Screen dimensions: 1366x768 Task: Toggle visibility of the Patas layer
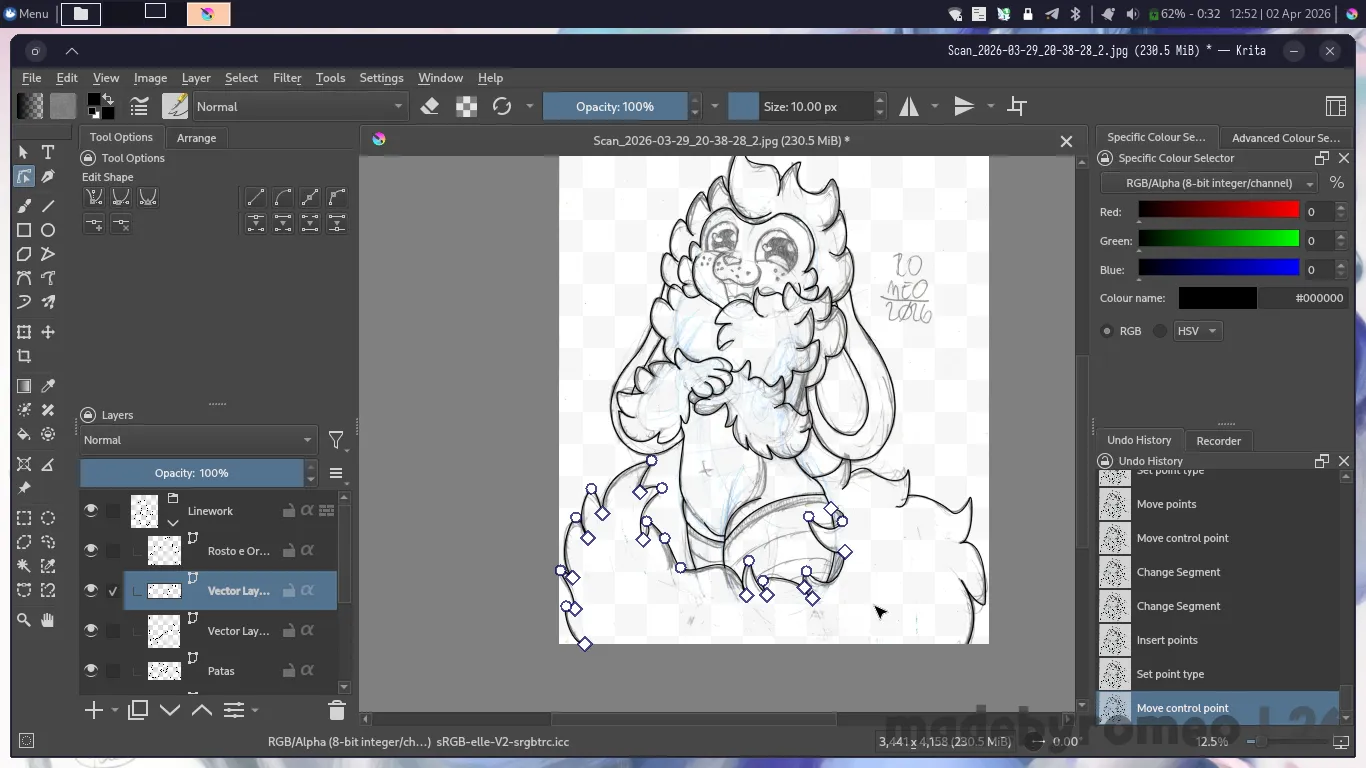tap(91, 671)
